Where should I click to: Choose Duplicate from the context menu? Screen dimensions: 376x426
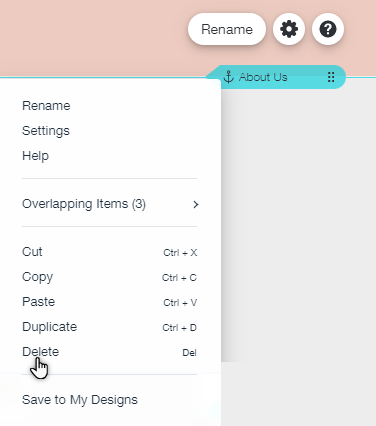click(109, 327)
